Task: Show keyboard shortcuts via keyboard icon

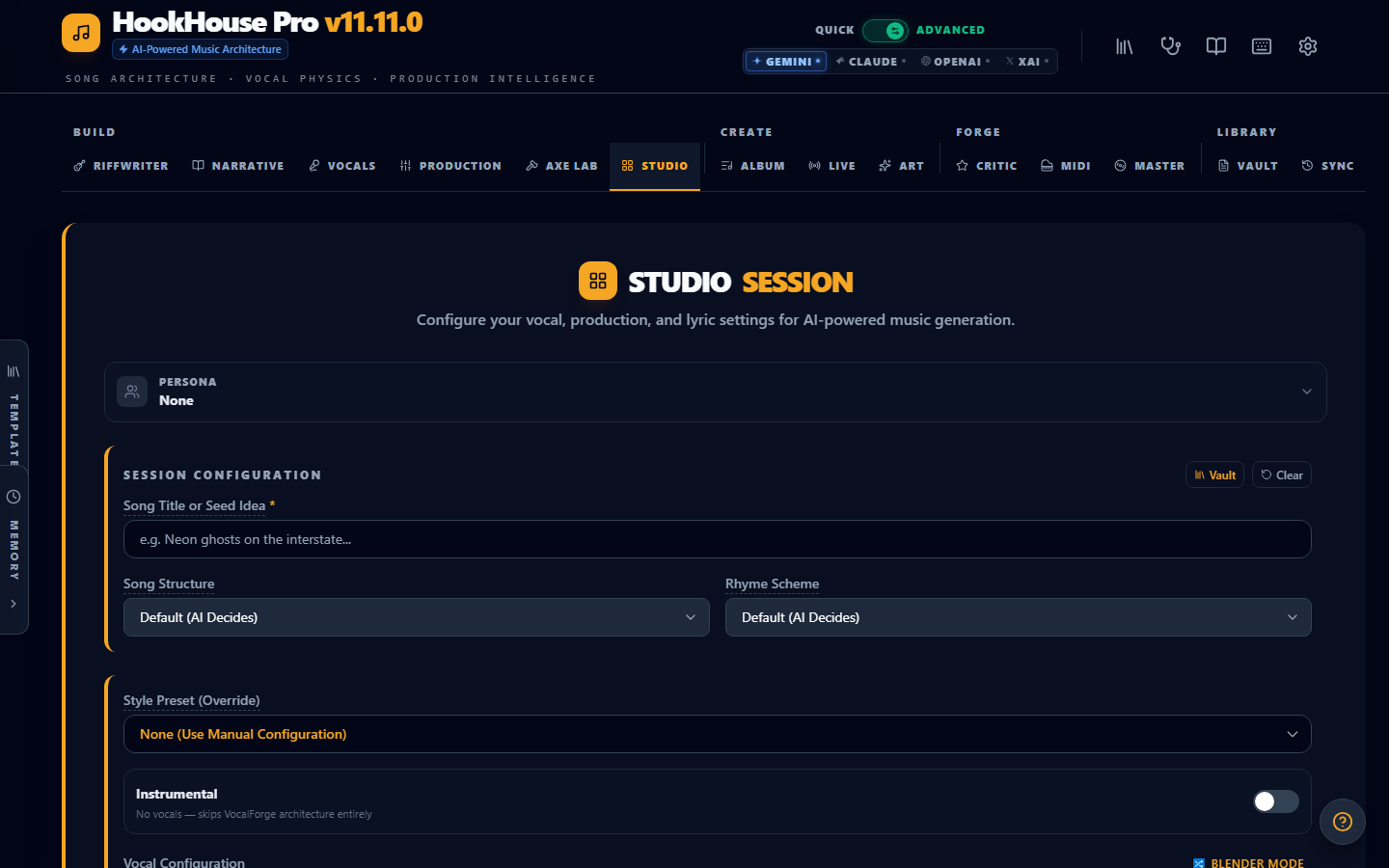Action: pyautogui.click(x=1261, y=45)
